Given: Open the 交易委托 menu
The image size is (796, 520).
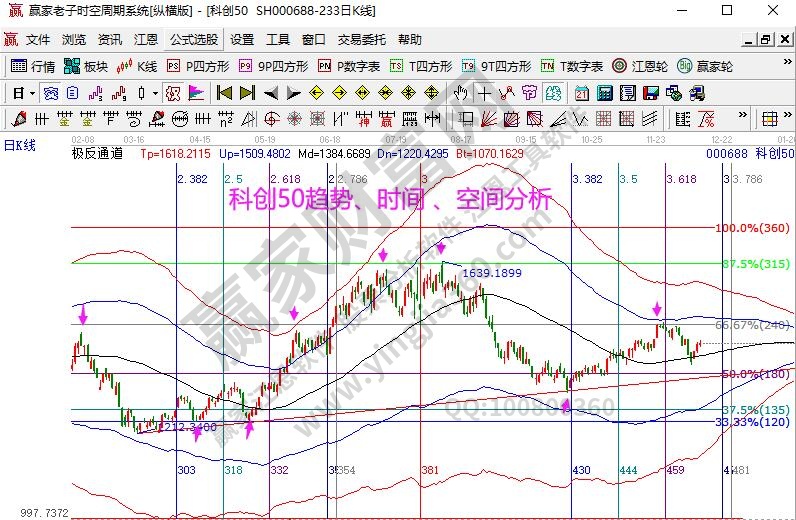Looking at the screenshot, I should [361, 40].
